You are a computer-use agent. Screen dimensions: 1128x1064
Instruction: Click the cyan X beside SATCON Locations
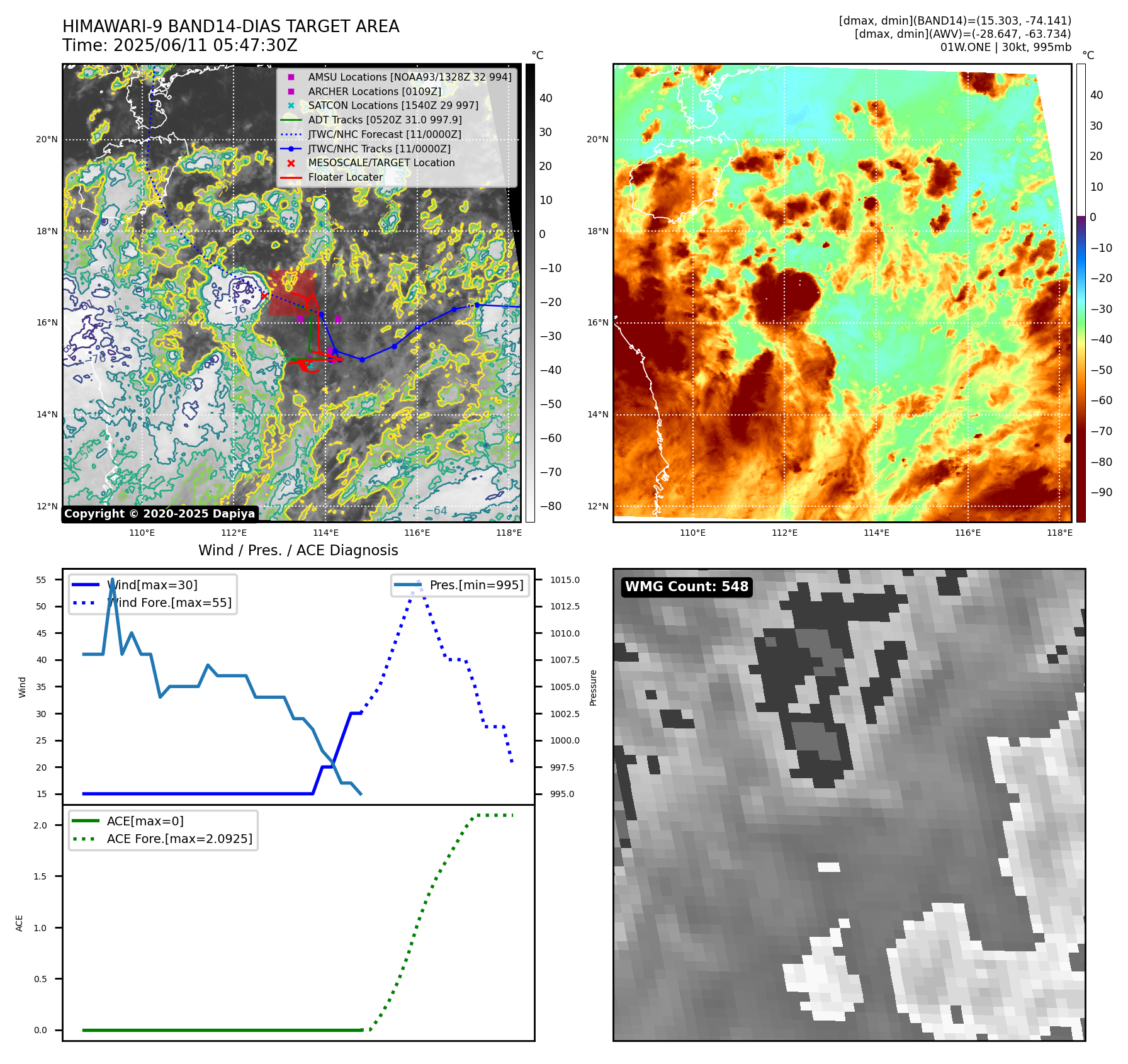click(291, 106)
